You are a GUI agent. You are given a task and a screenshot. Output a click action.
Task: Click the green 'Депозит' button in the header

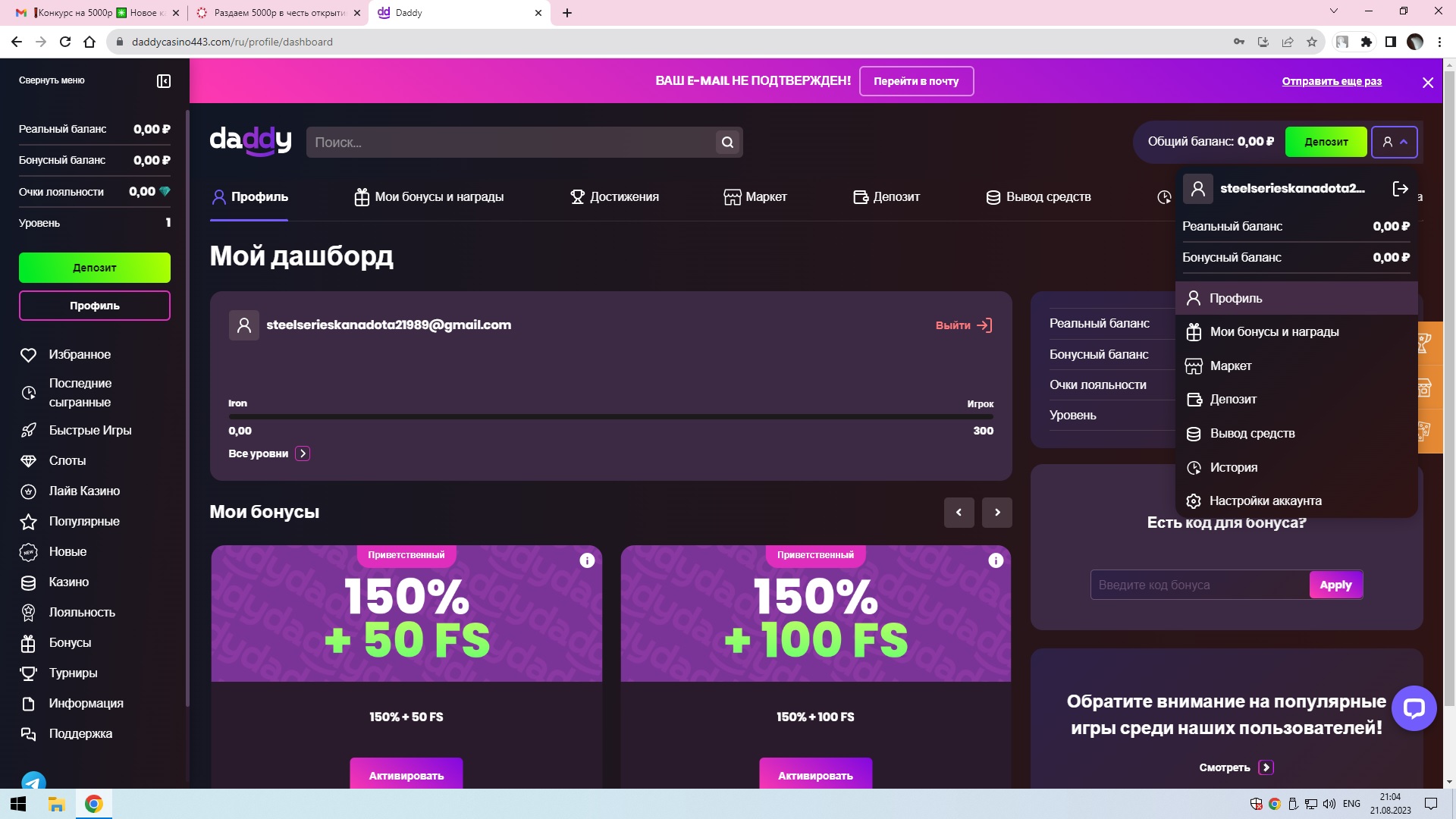click(1326, 142)
